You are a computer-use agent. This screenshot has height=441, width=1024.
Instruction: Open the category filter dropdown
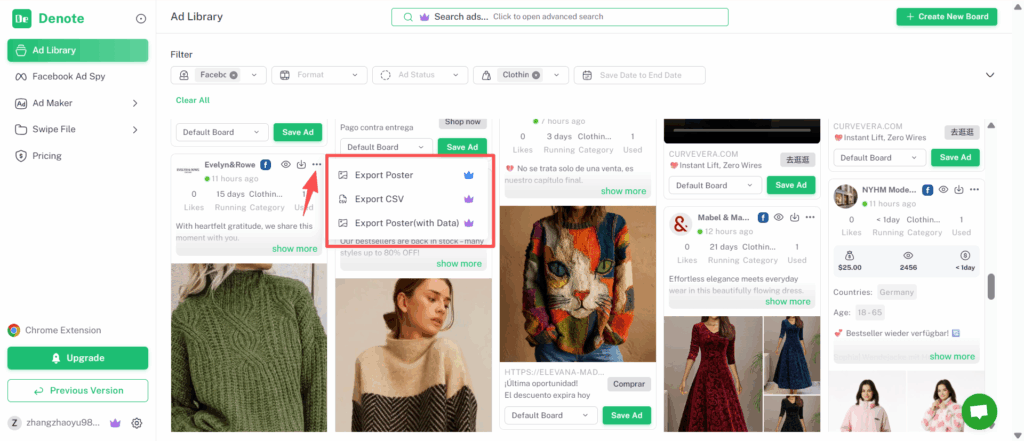point(556,75)
